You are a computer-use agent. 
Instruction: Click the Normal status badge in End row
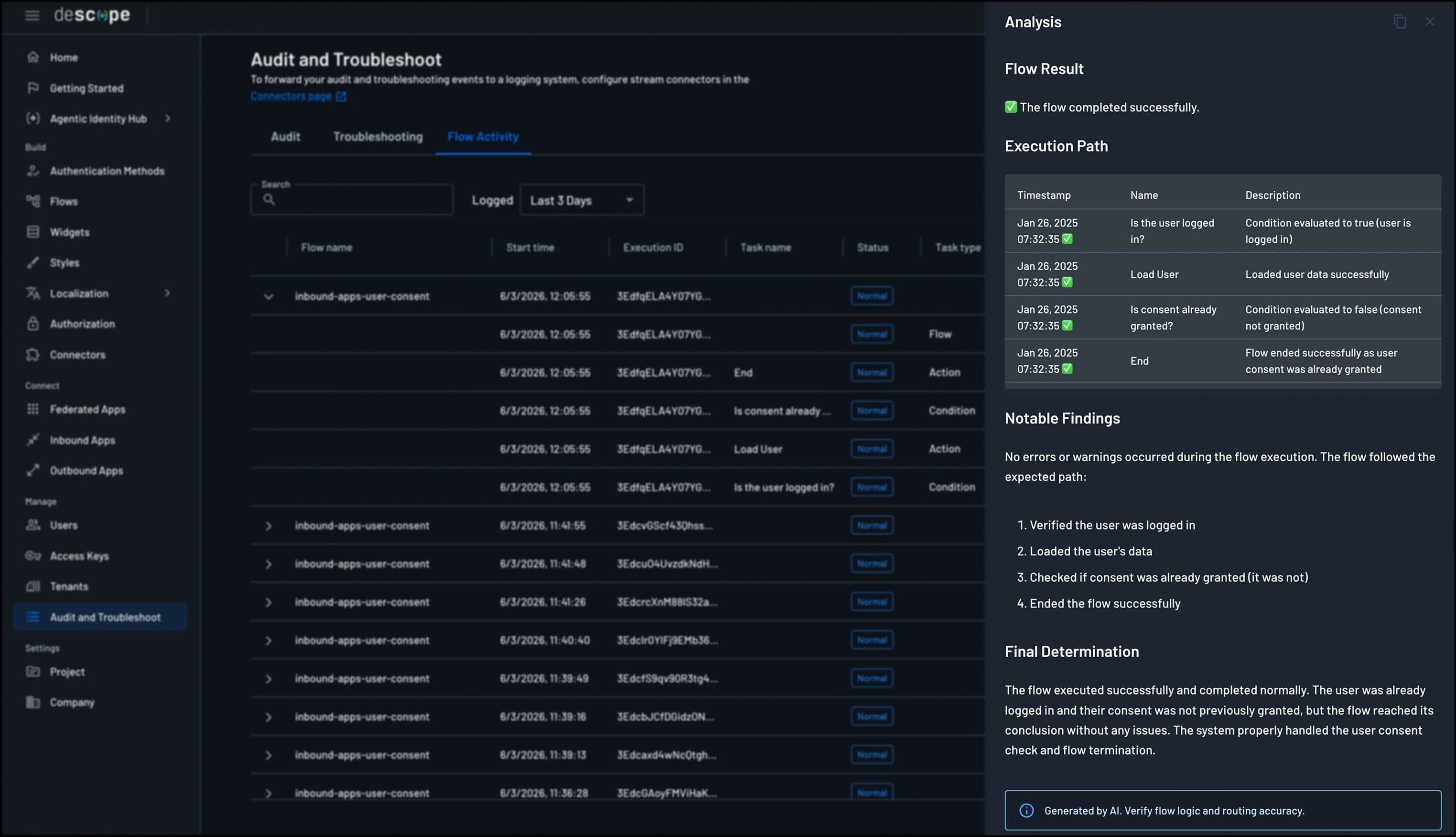tap(872, 372)
